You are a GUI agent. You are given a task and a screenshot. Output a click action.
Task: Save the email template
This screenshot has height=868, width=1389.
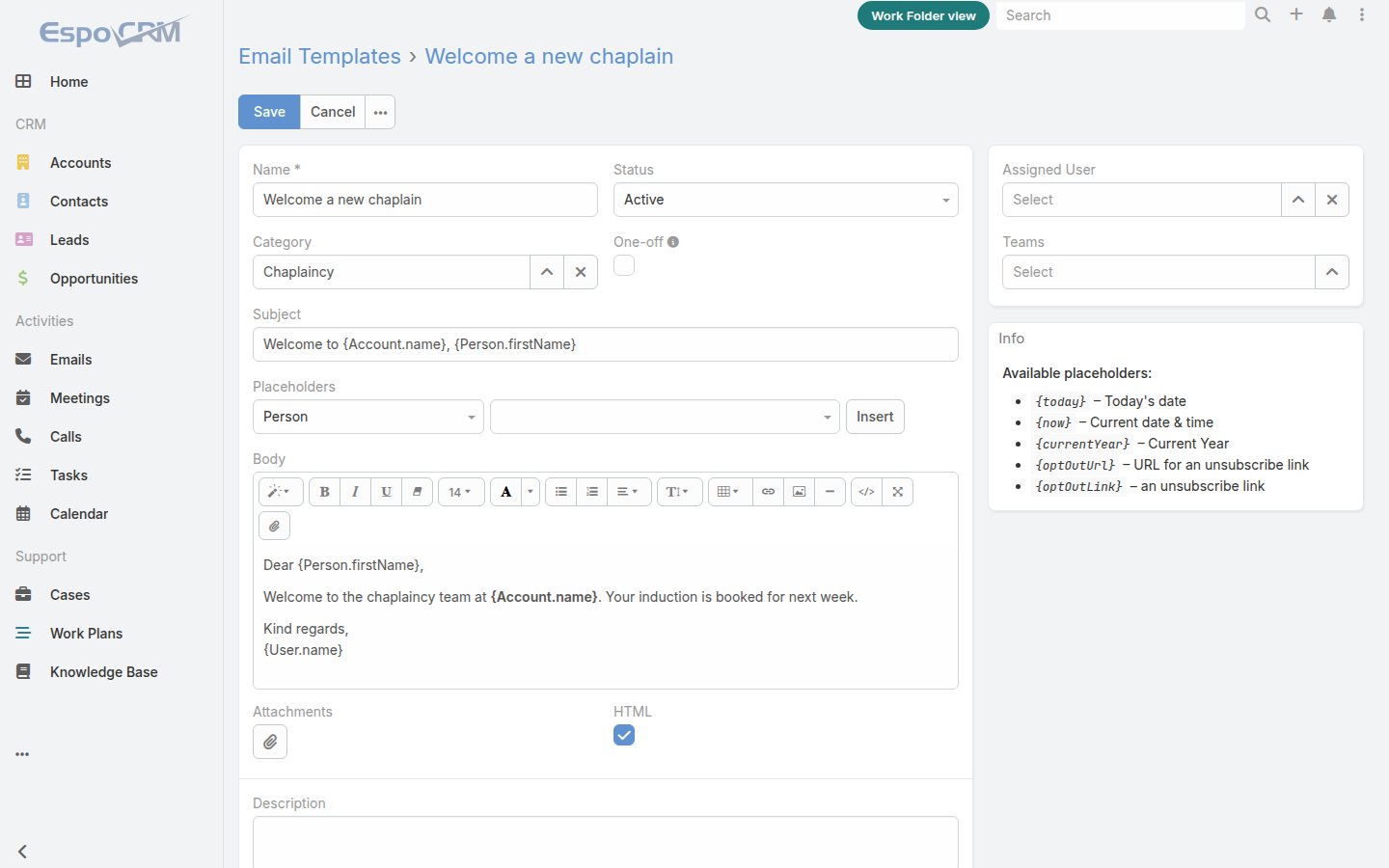(269, 112)
